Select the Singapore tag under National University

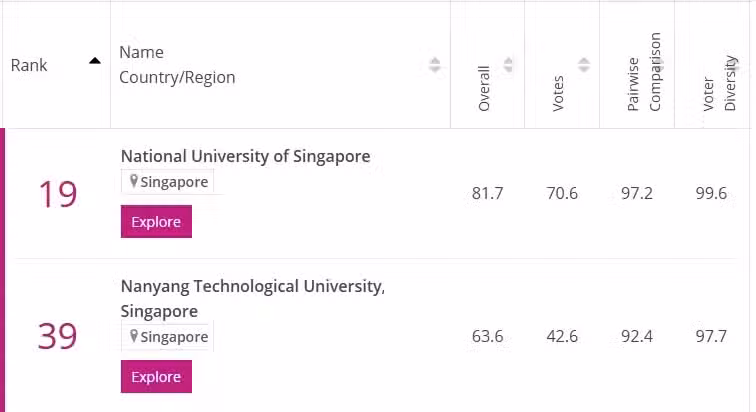click(x=167, y=182)
